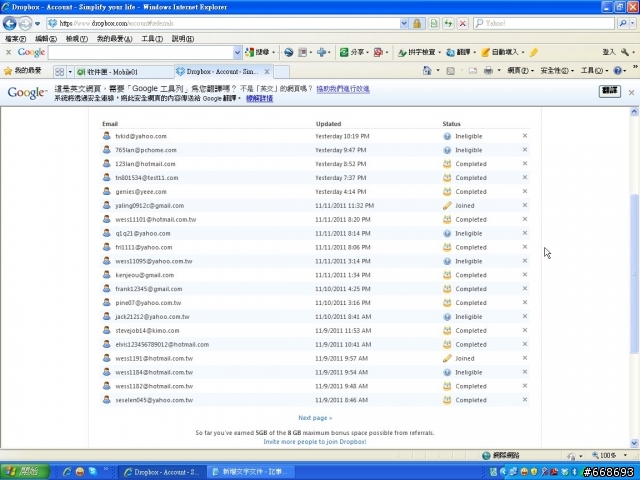Open Google Toolbar wrench settings icon
This screenshot has width=640, height=480.
pyautogui.click(x=625, y=52)
